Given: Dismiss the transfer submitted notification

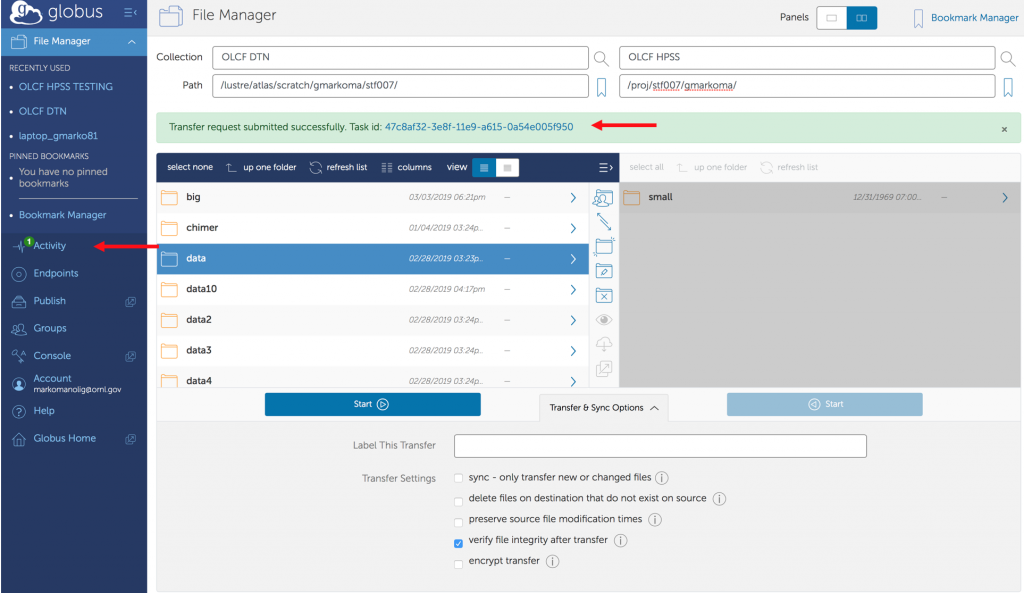Looking at the screenshot, I should coord(1004,129).
